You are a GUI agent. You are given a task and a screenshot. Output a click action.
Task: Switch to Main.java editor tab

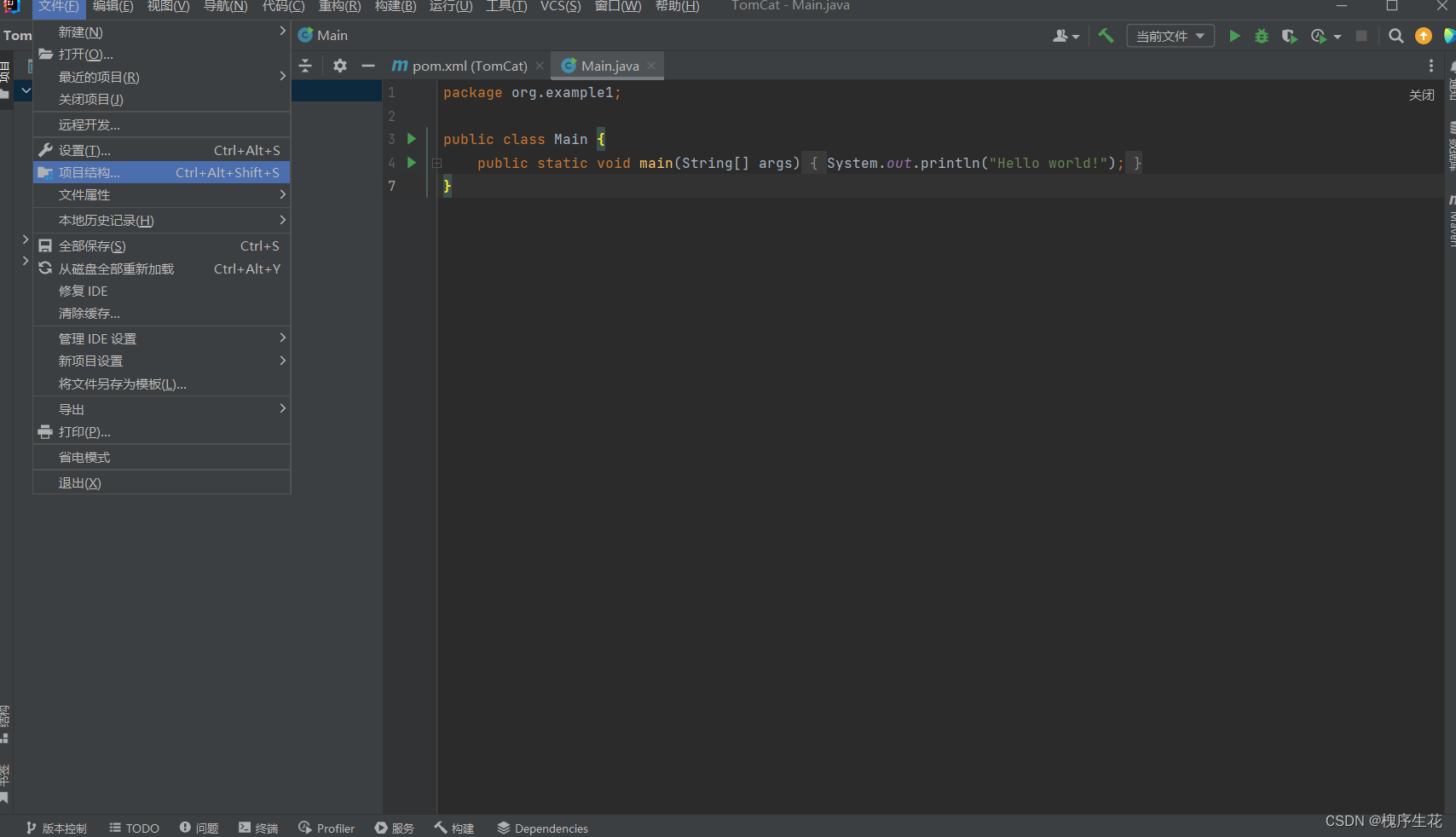[x=608, y=66]
